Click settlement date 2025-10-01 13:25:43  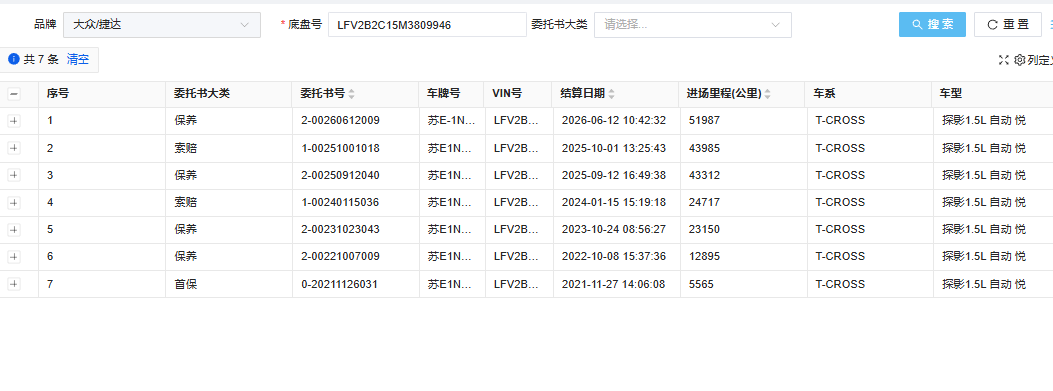coord(614,148)
